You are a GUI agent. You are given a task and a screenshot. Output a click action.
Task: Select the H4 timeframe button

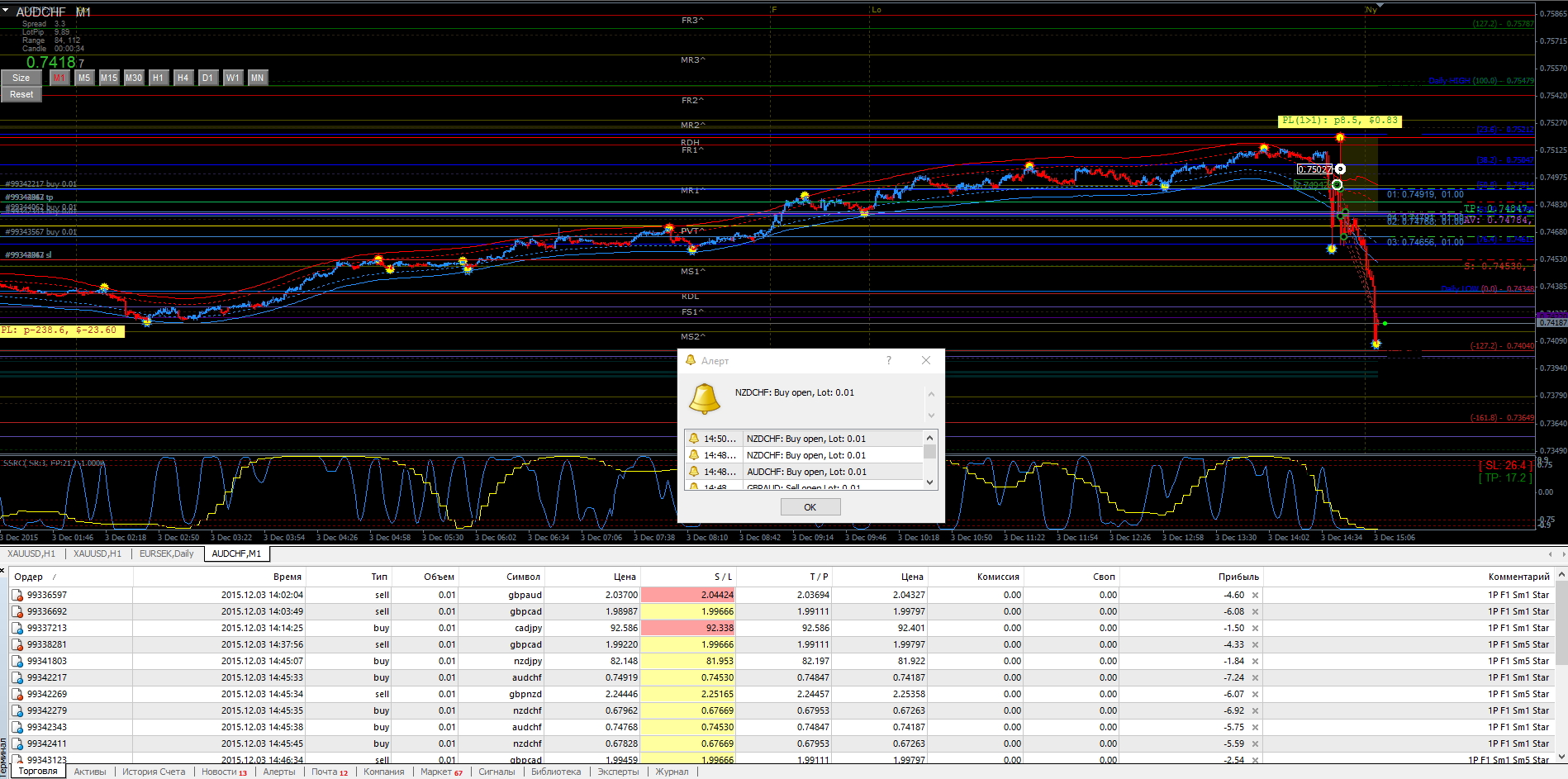183,78
